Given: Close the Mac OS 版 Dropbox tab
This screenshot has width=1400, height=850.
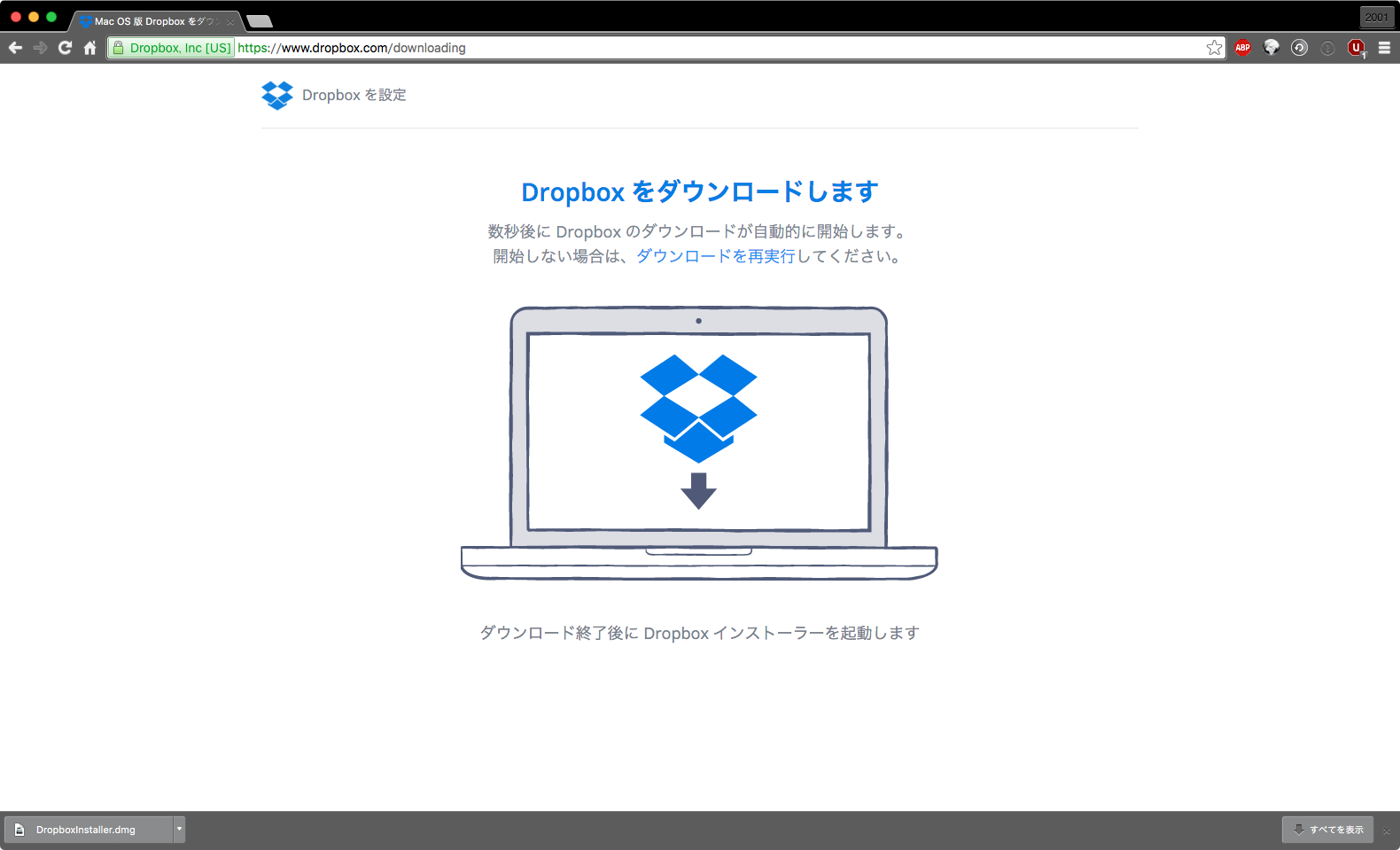Looking at the screenshot, I should point(230,21).
